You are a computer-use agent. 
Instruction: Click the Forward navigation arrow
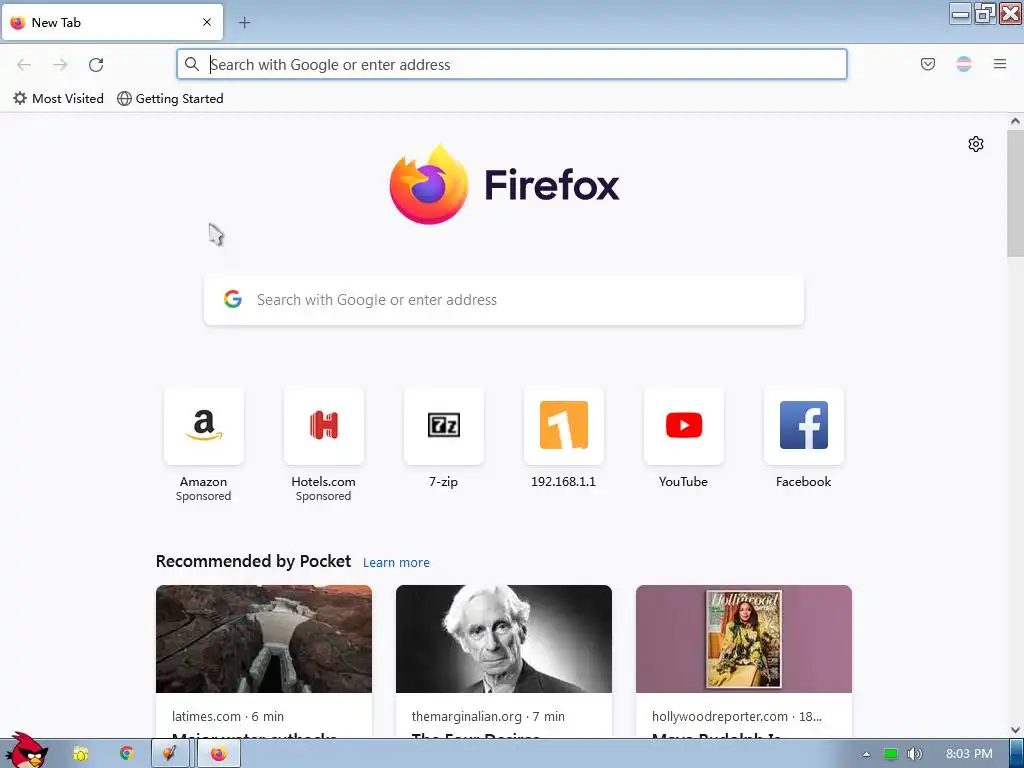[60, 65]
